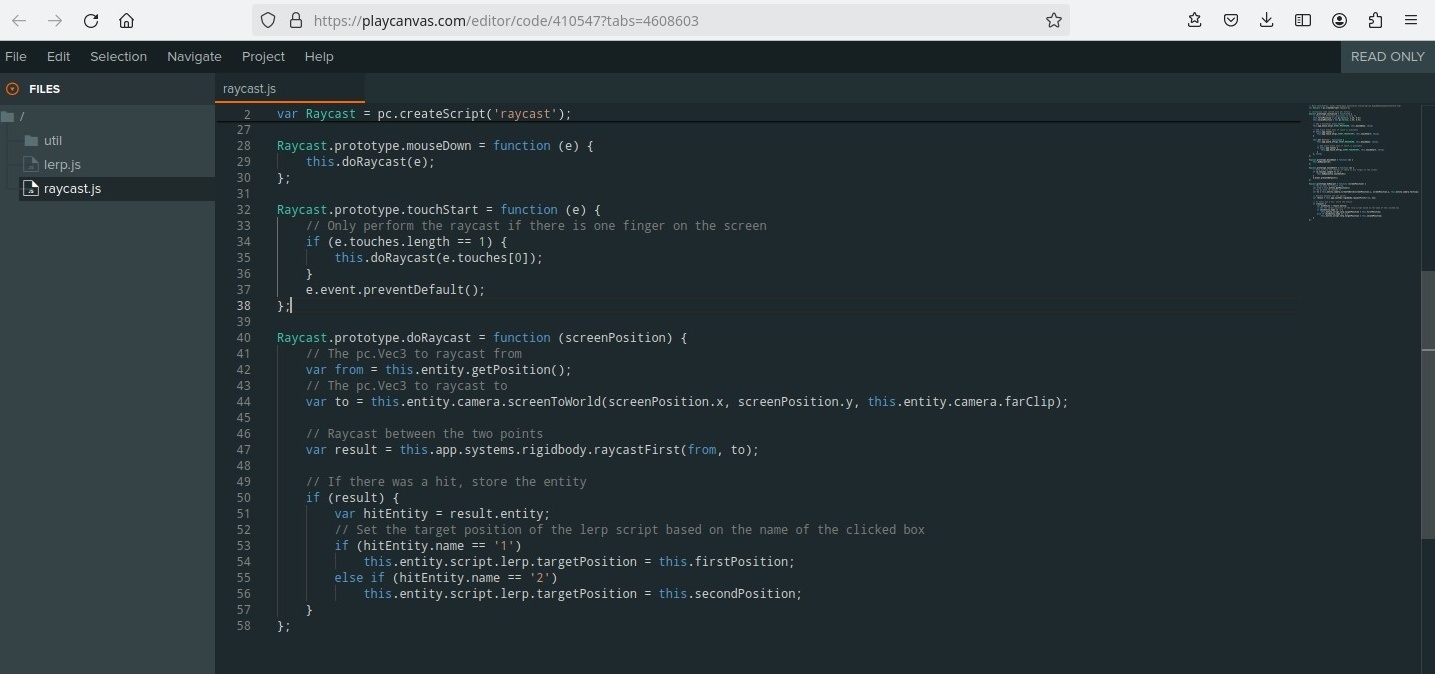
Task: Open the Firefox account icon
Action: (x=1339, y=20)
